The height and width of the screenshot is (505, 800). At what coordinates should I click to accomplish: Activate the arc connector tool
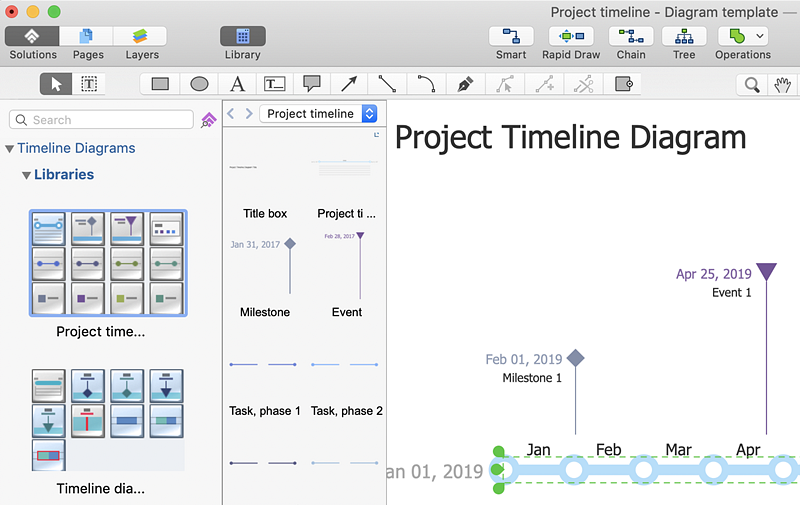426,84
